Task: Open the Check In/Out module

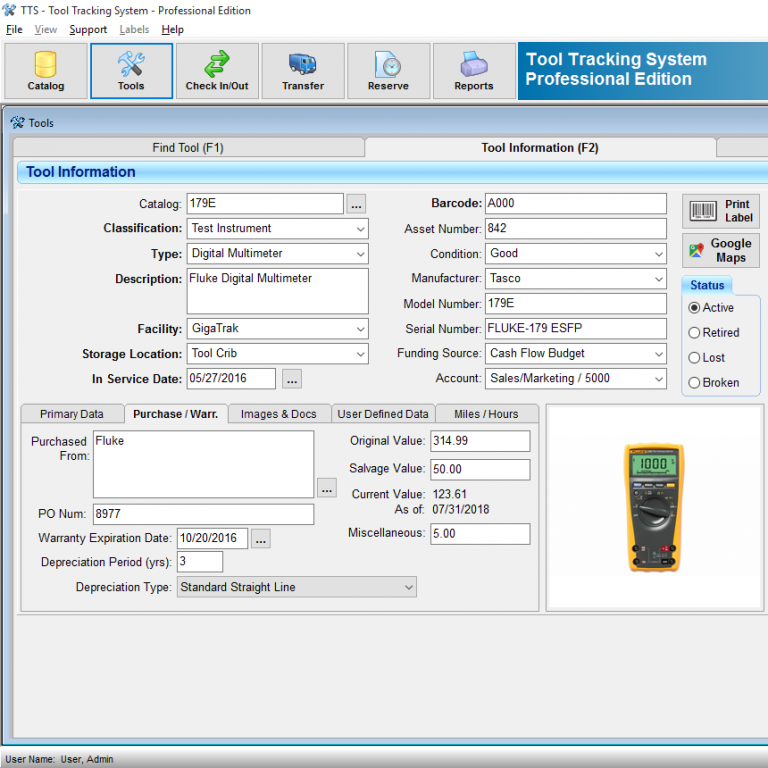Action: point(217,71)
